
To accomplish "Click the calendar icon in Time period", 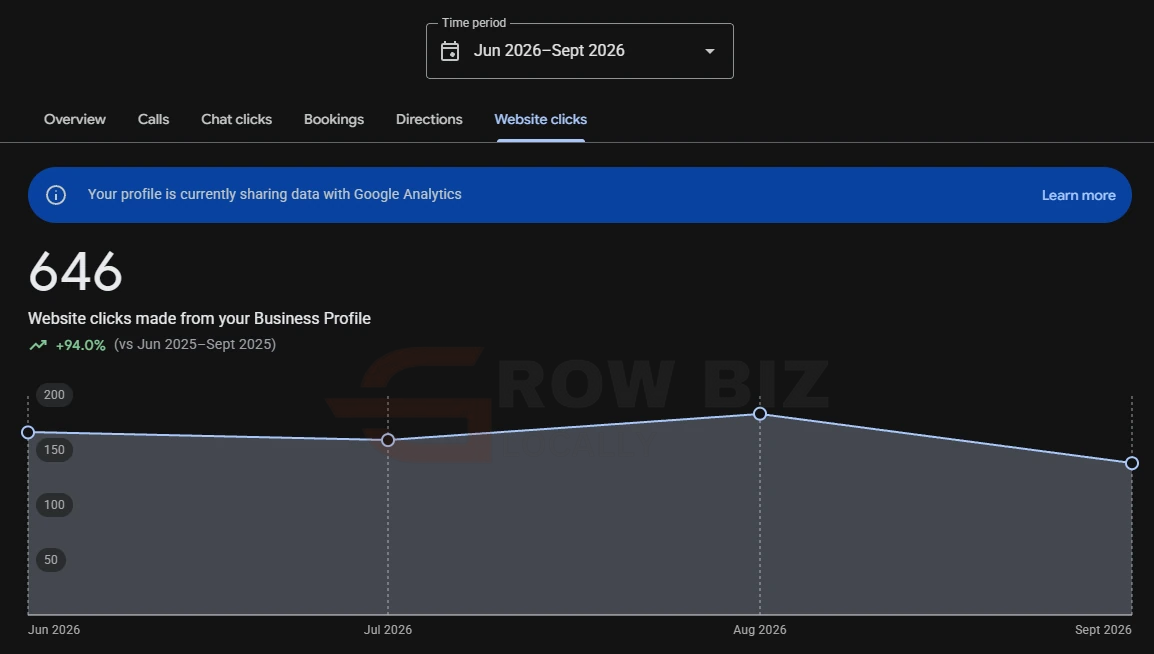I will pyautogui.click(x=450, y=51).
